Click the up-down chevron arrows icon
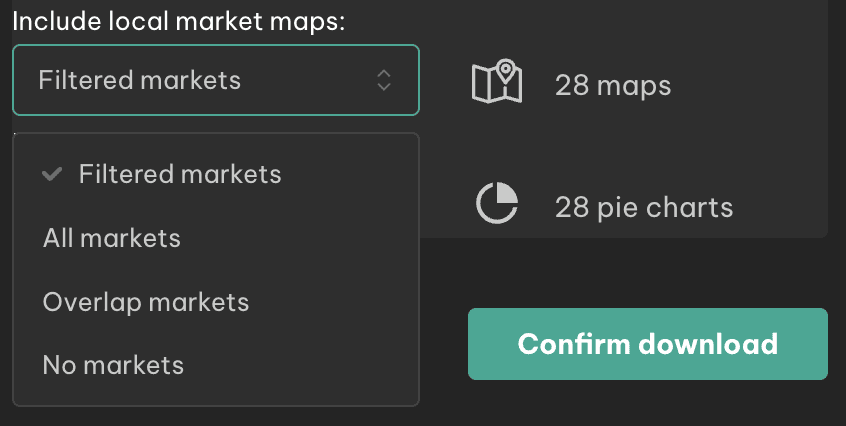 point(384,80)
